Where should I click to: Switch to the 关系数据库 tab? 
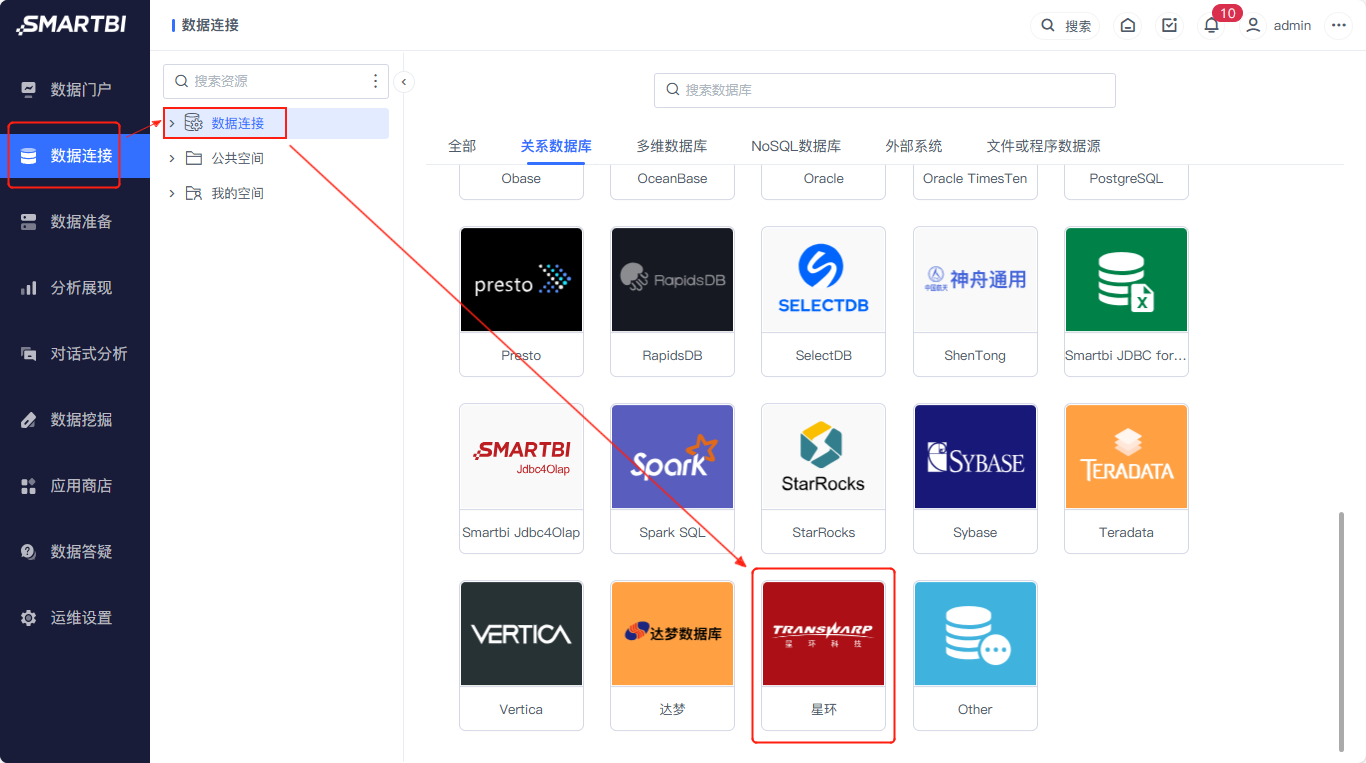click(x=556, y=146)
